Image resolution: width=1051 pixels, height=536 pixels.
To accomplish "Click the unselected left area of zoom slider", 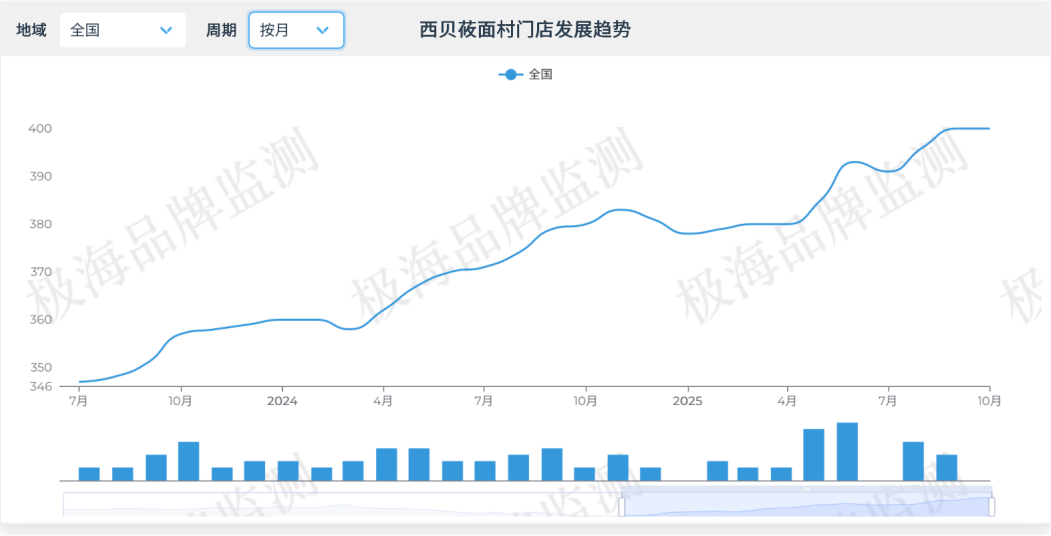I will (340, 506).
